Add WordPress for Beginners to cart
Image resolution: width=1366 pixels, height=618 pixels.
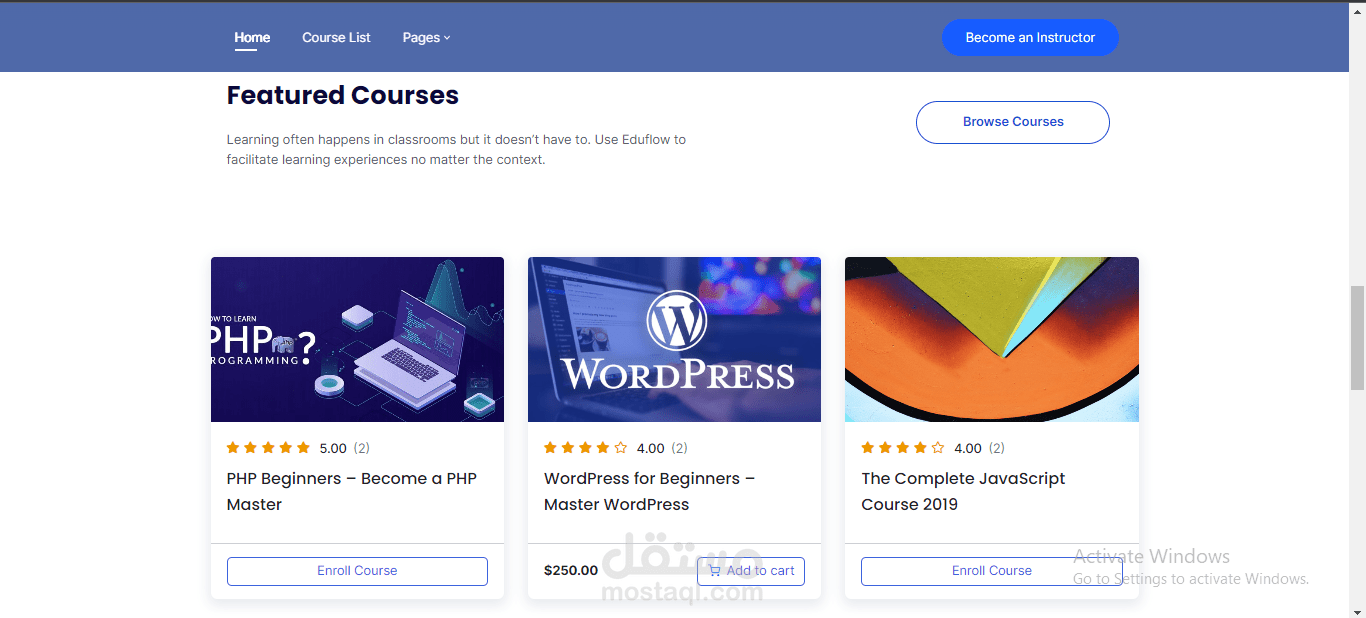[751, 571]
